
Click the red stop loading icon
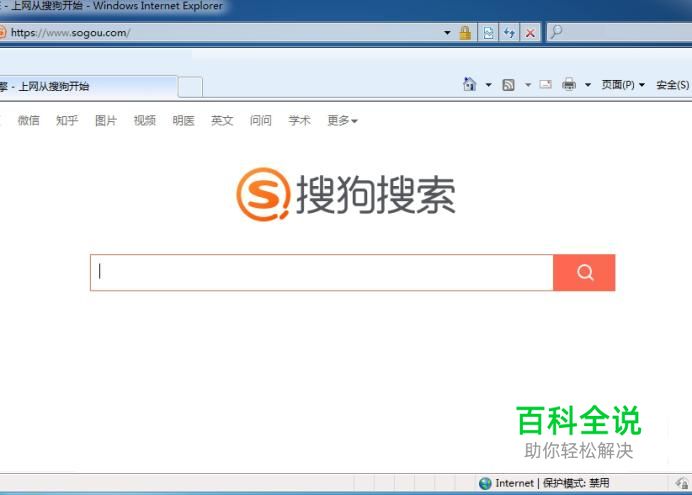530,33
